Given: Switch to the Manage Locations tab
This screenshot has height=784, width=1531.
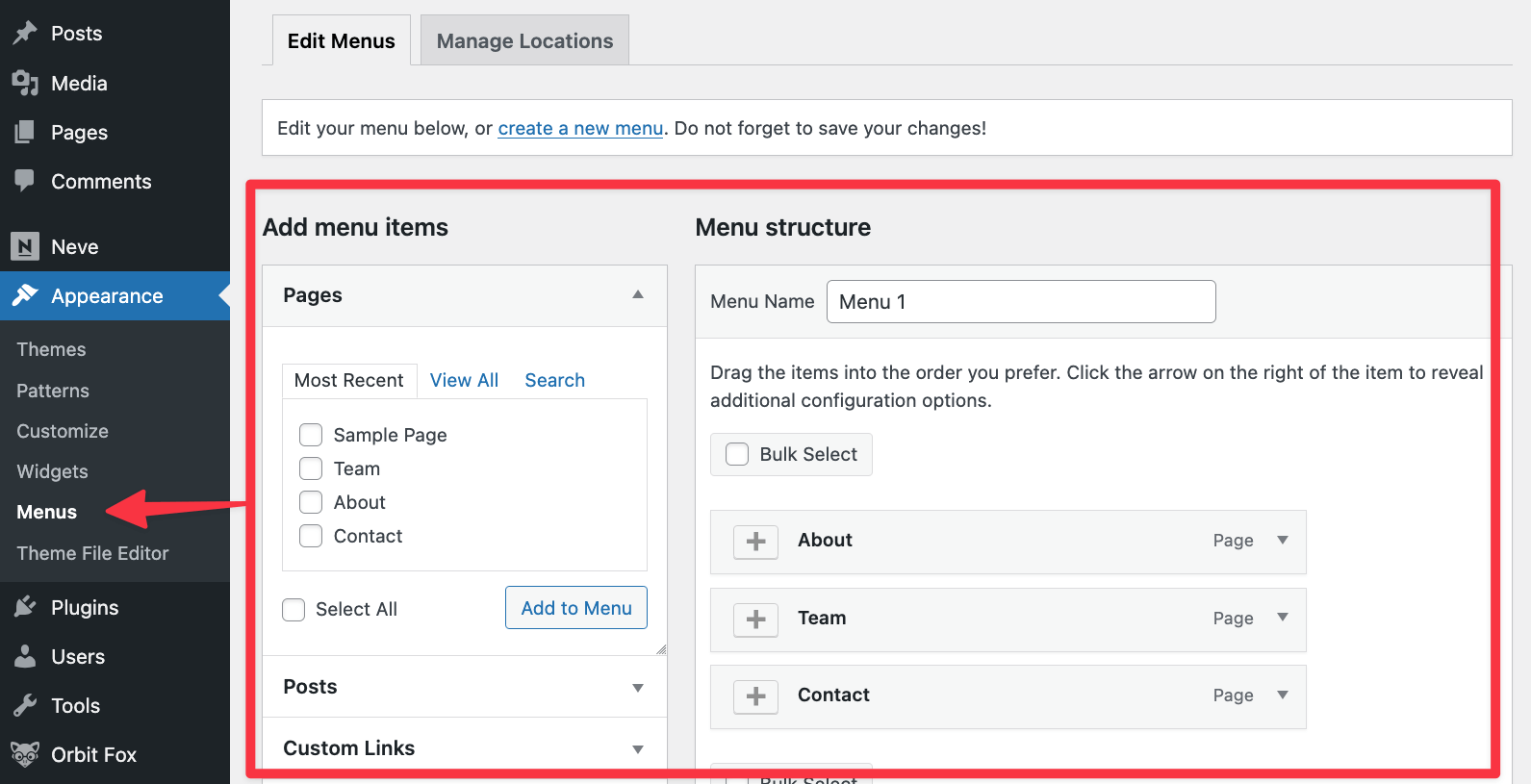Looking at the screenshot, I should [x=524, y=41].
